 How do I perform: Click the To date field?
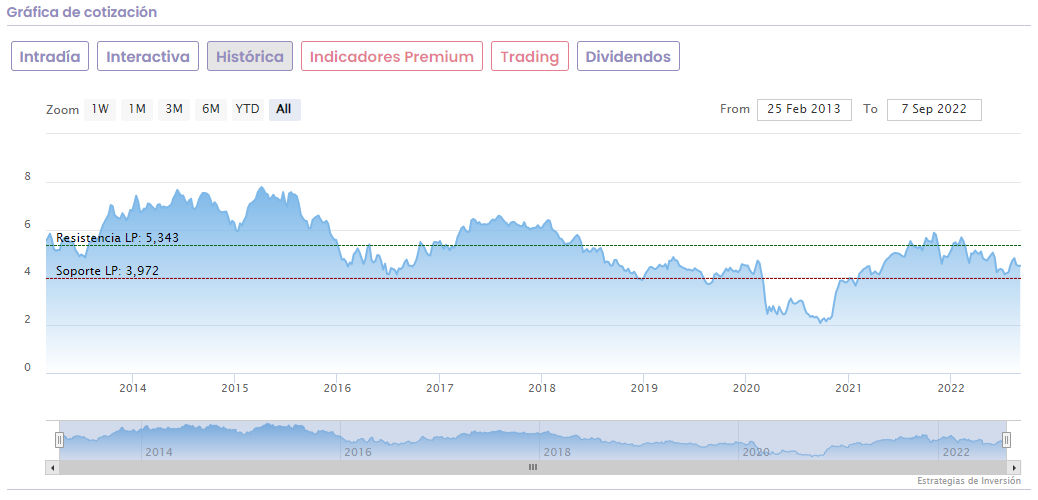point(933,109)
